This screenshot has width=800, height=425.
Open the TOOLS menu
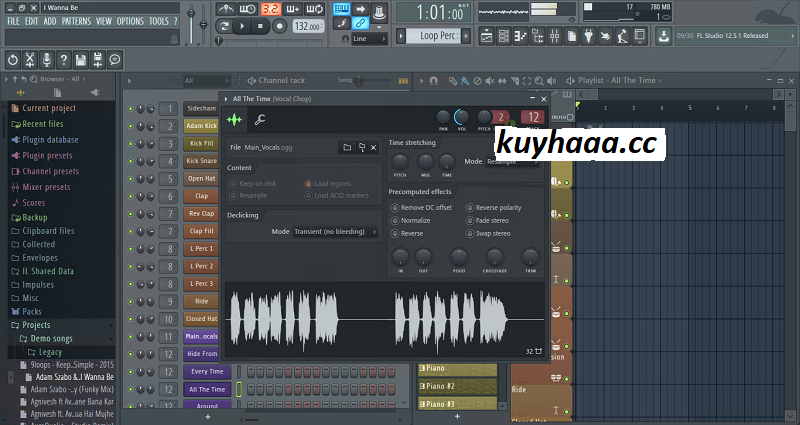coord(159,21)
